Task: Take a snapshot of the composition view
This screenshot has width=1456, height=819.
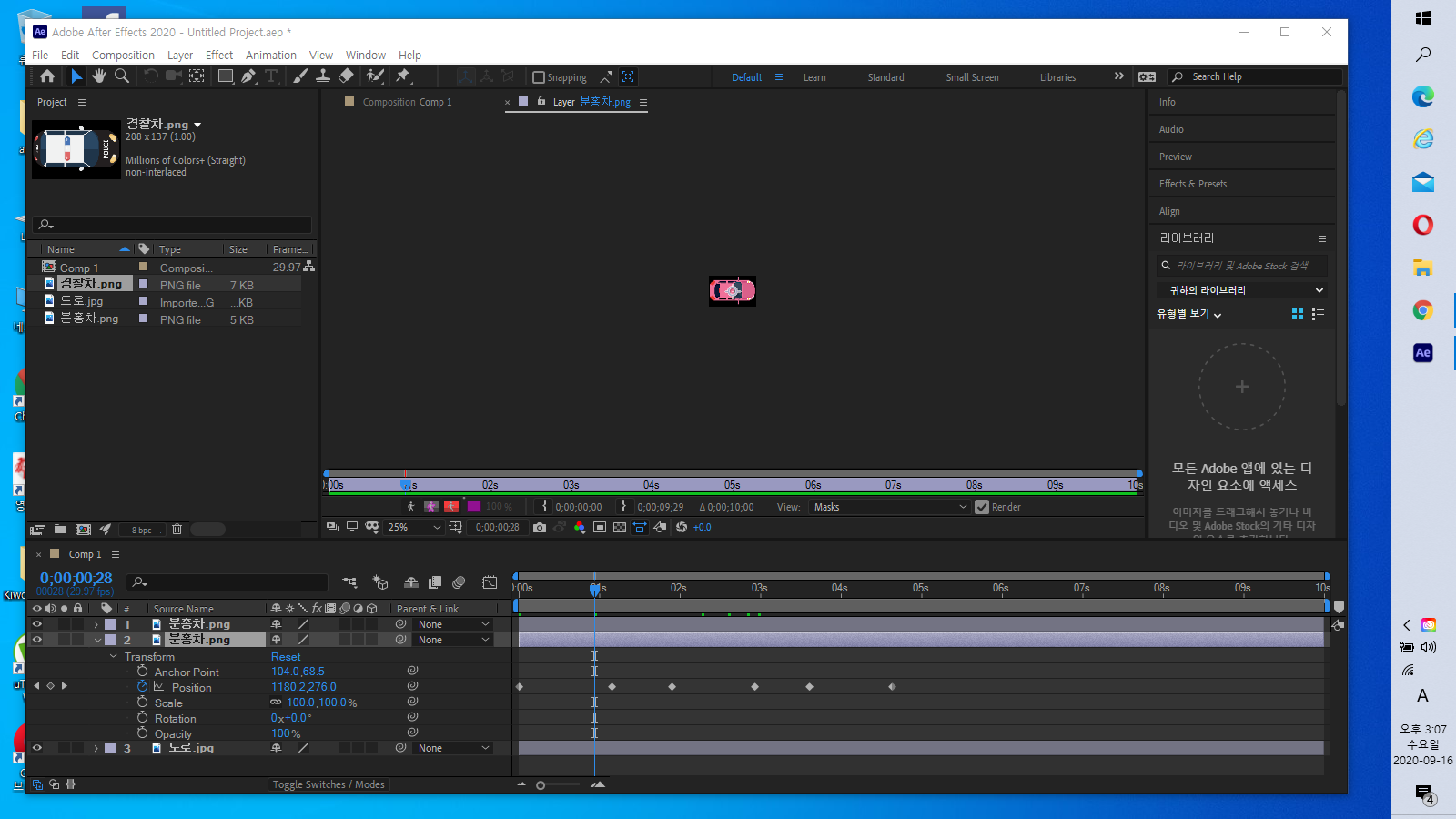Action: tap(540, 527)
